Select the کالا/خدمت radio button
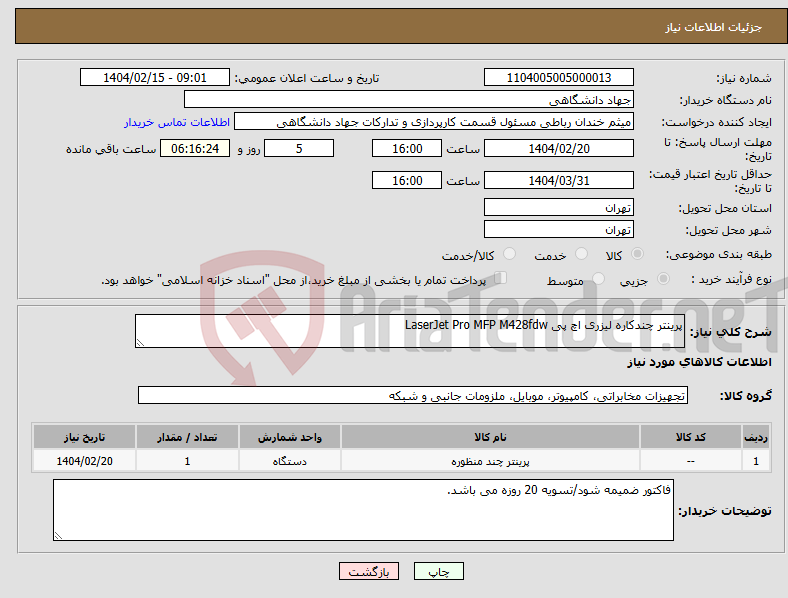788x598 pixels. tap(509, 254)
